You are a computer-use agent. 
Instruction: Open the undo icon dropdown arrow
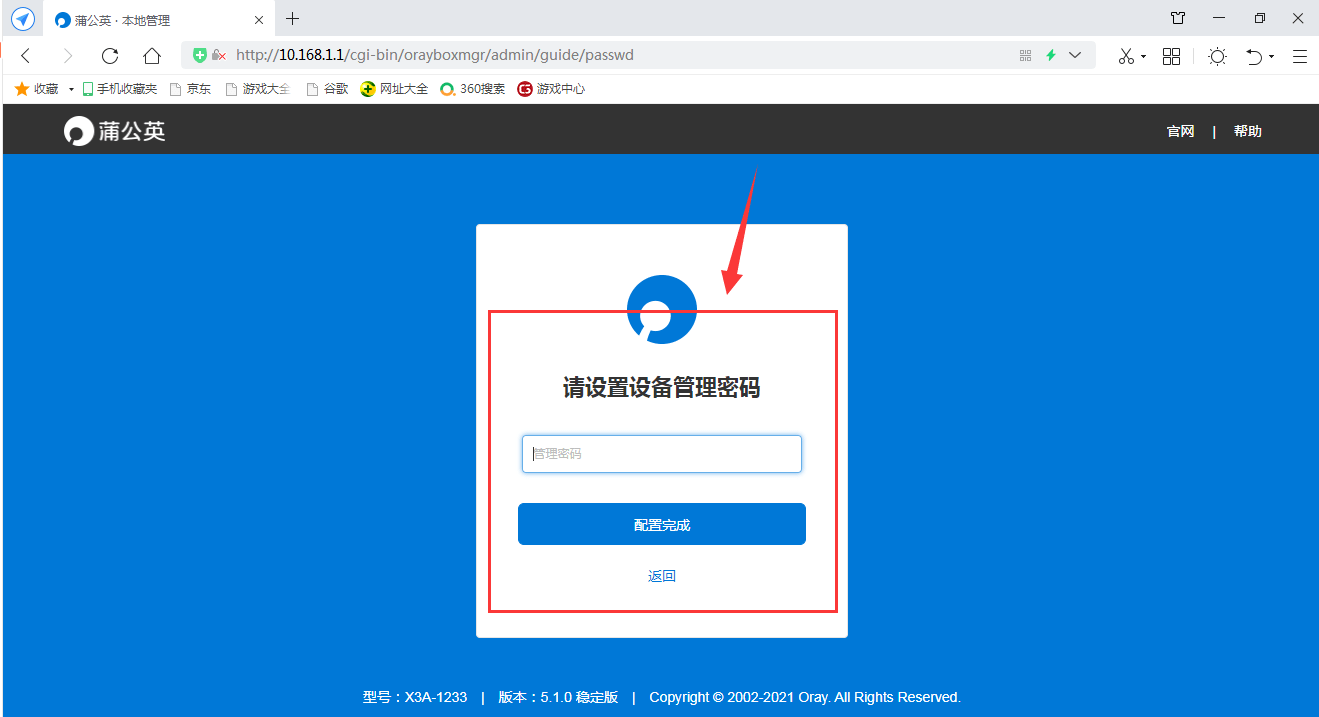pos(1272,57)
